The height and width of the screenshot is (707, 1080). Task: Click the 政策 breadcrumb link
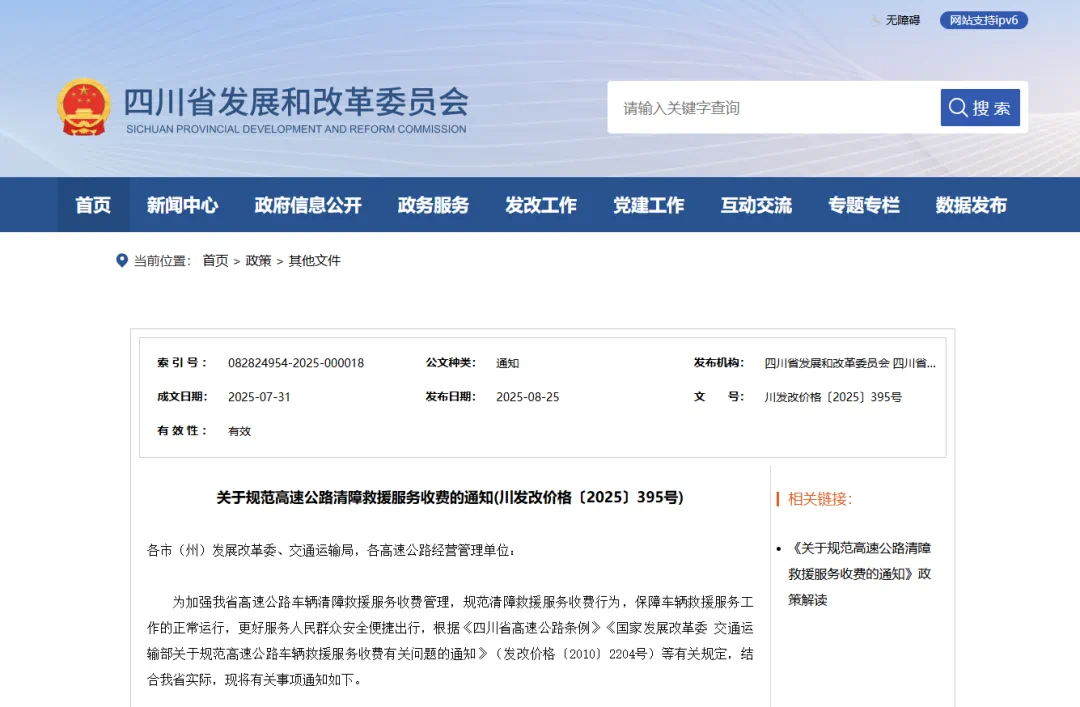pyautogui.click(x=258, y=261)
